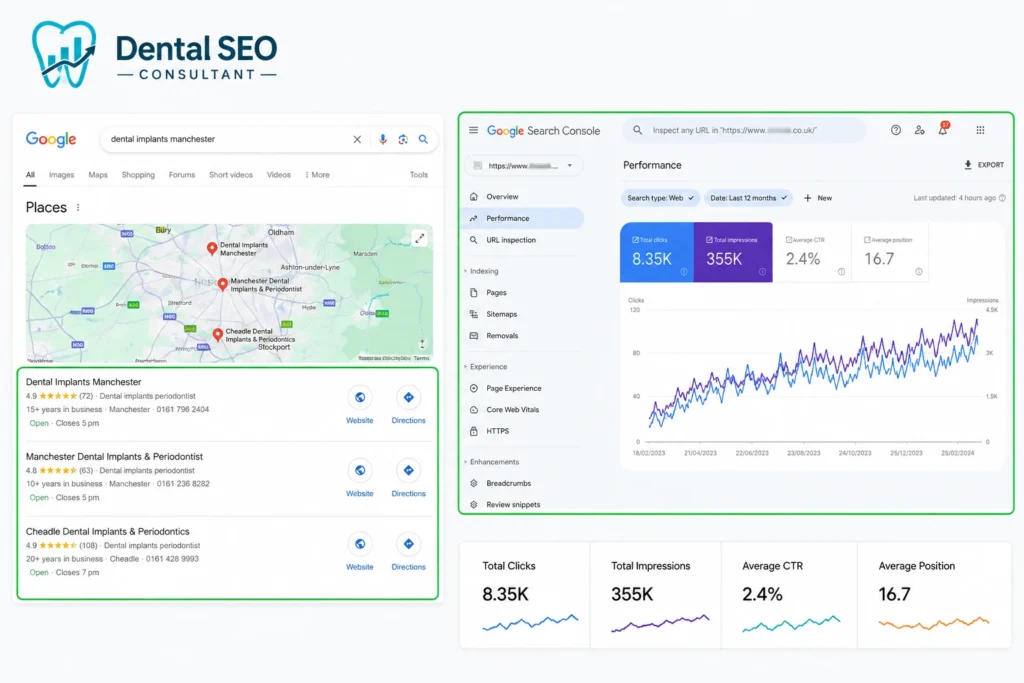Add a New filter

(818, 198)
